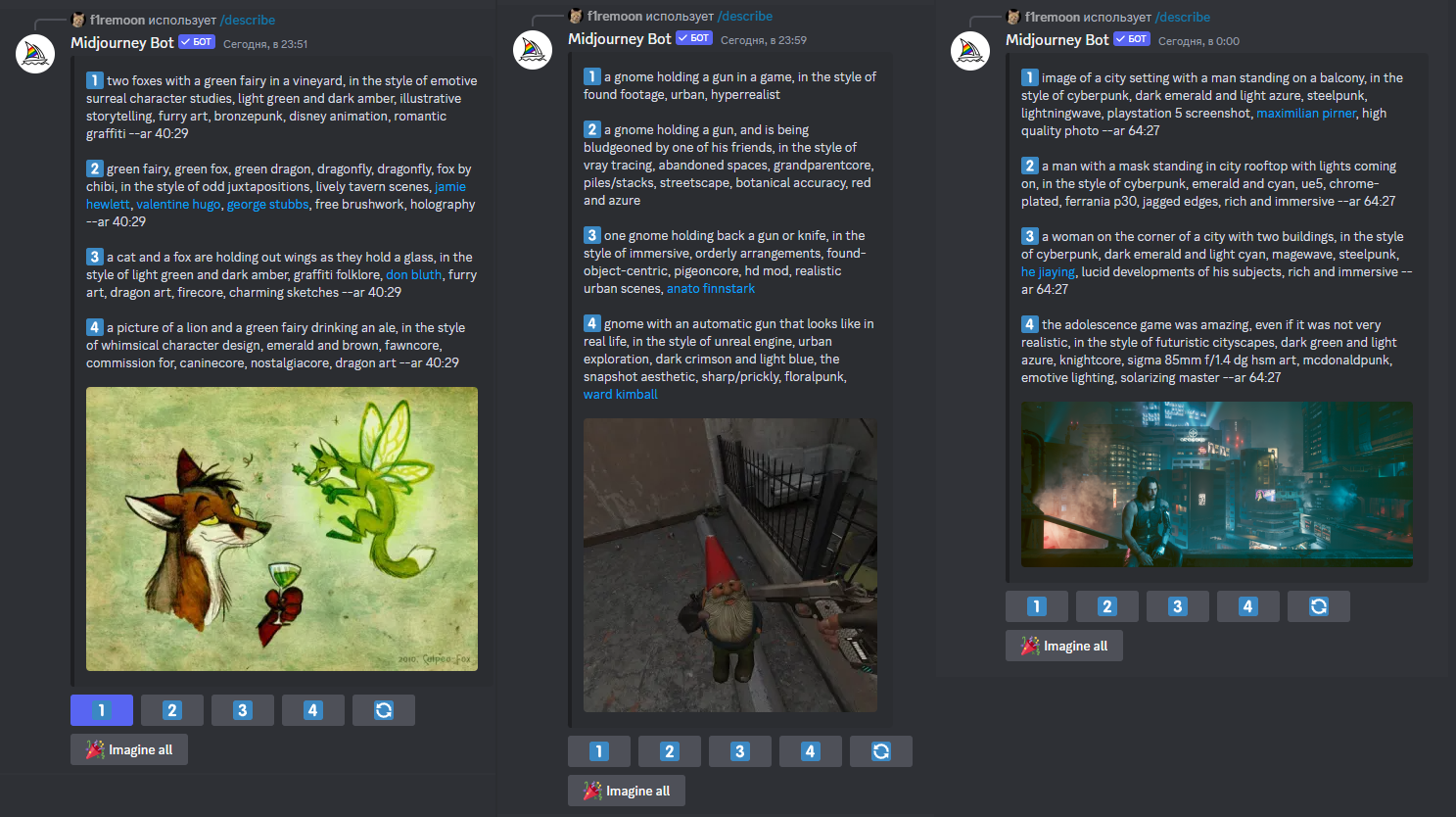Viewport: 1456px width, 817px height.
Task: Click Midjourney Bot avatar on the 0:00 message
Action: pos(970,51)
